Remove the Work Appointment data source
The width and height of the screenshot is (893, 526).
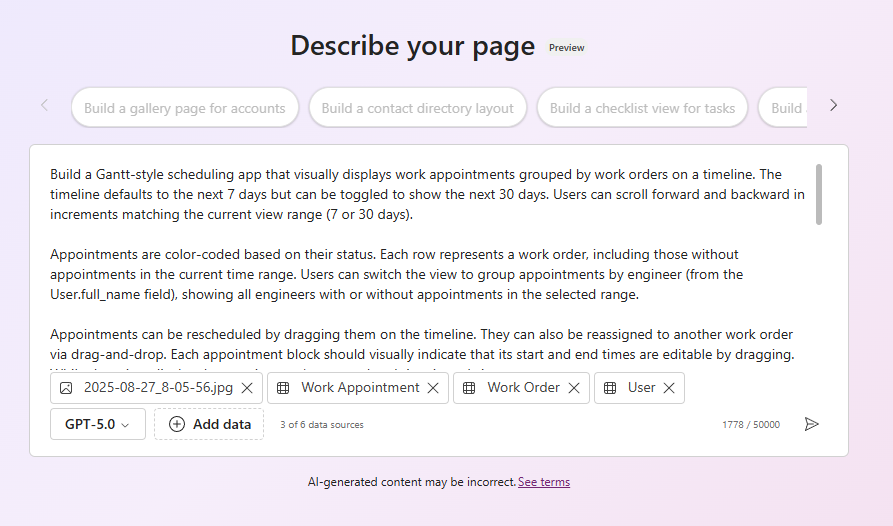[433, 388]
